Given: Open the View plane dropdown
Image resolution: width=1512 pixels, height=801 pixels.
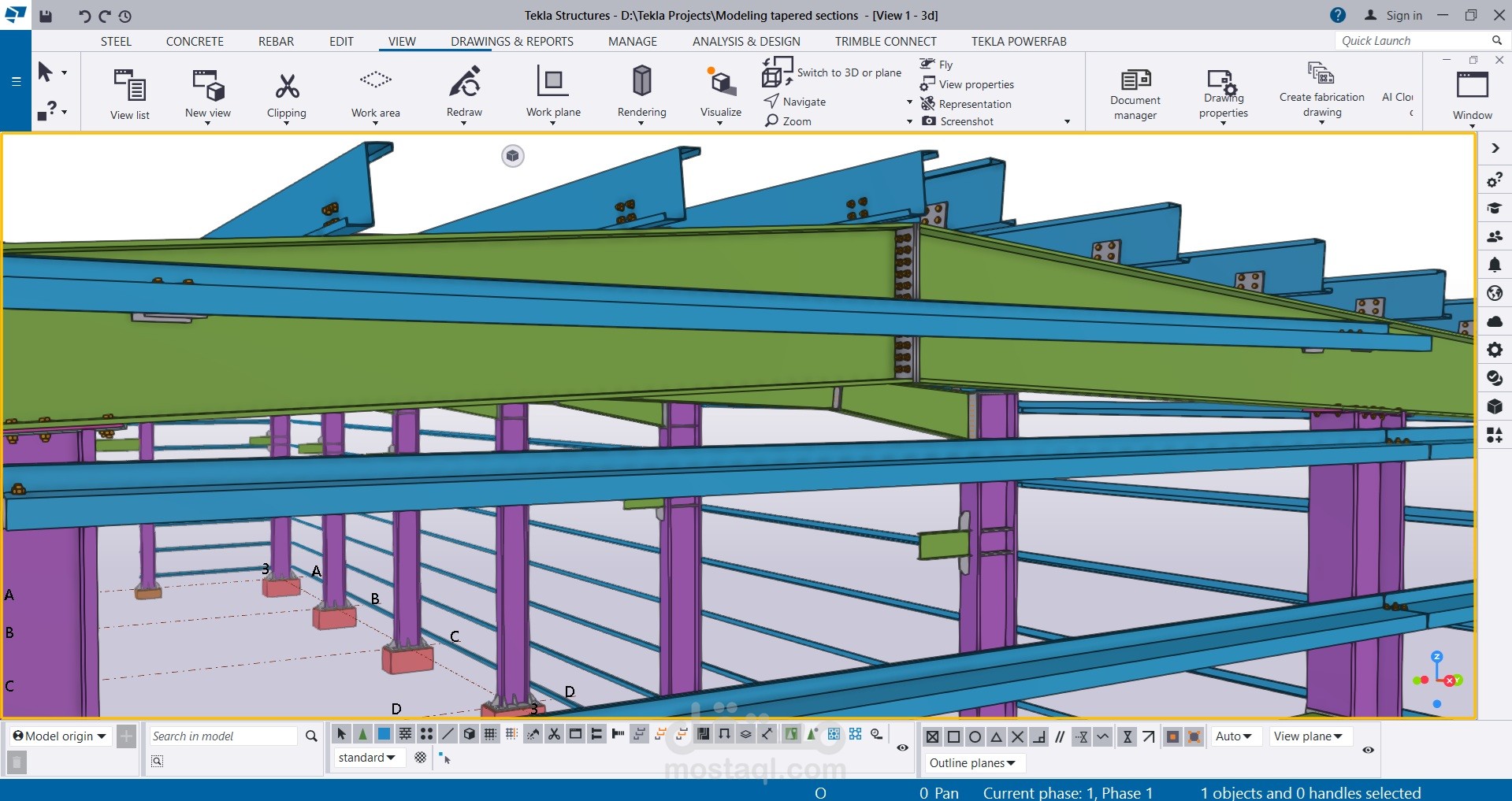Looking at the screenshot, I should tap(1309, 736).
